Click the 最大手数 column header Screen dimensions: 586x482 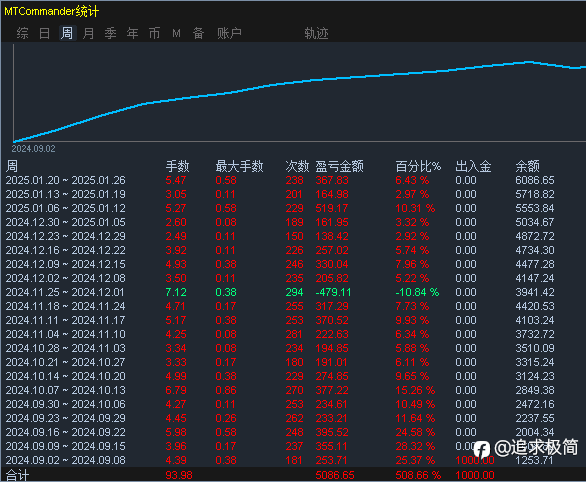click(240, 166)
